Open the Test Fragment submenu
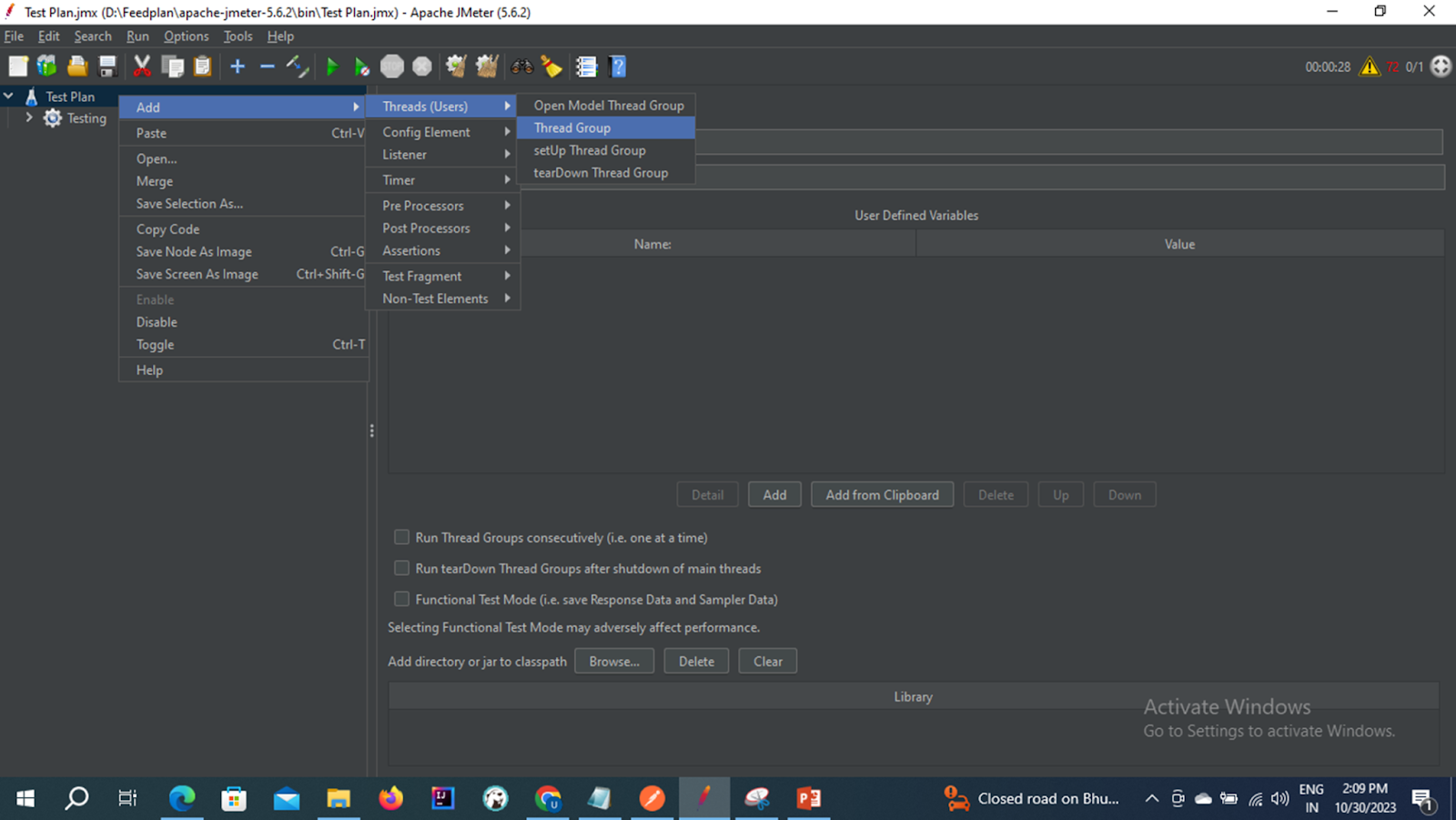 tap(443, 276)
